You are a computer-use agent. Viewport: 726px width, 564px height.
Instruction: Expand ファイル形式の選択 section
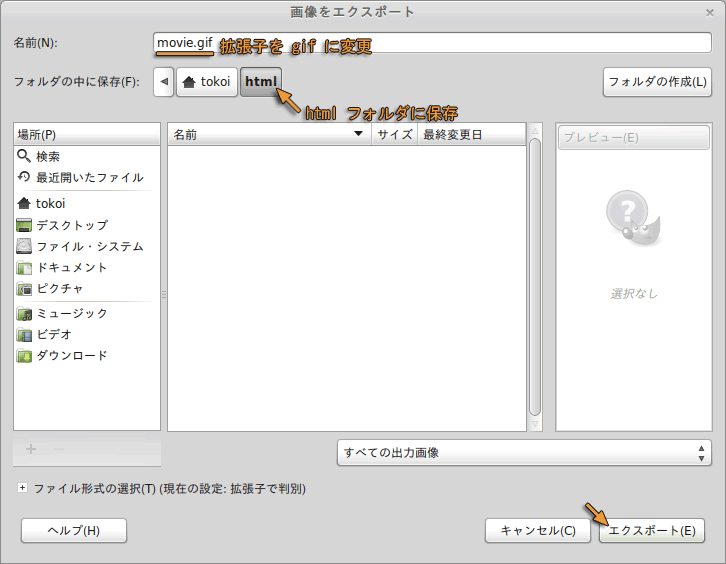coord(22,489)
